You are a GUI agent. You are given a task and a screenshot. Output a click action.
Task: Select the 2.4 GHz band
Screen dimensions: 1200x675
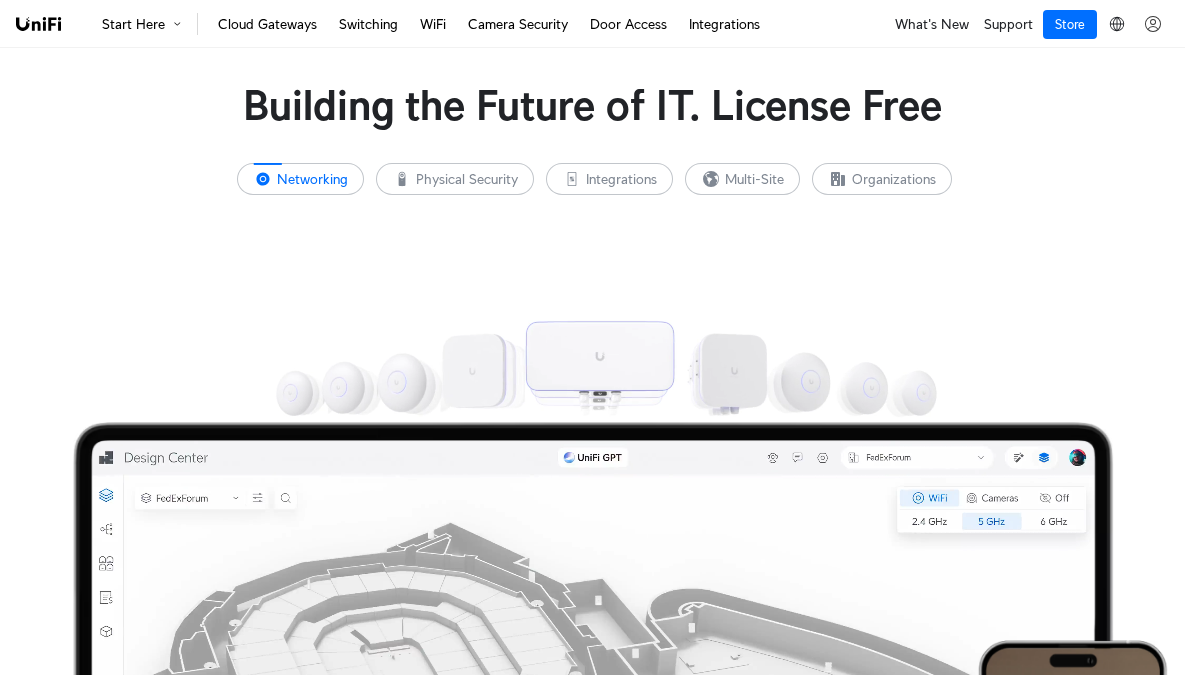pos(929,521)
